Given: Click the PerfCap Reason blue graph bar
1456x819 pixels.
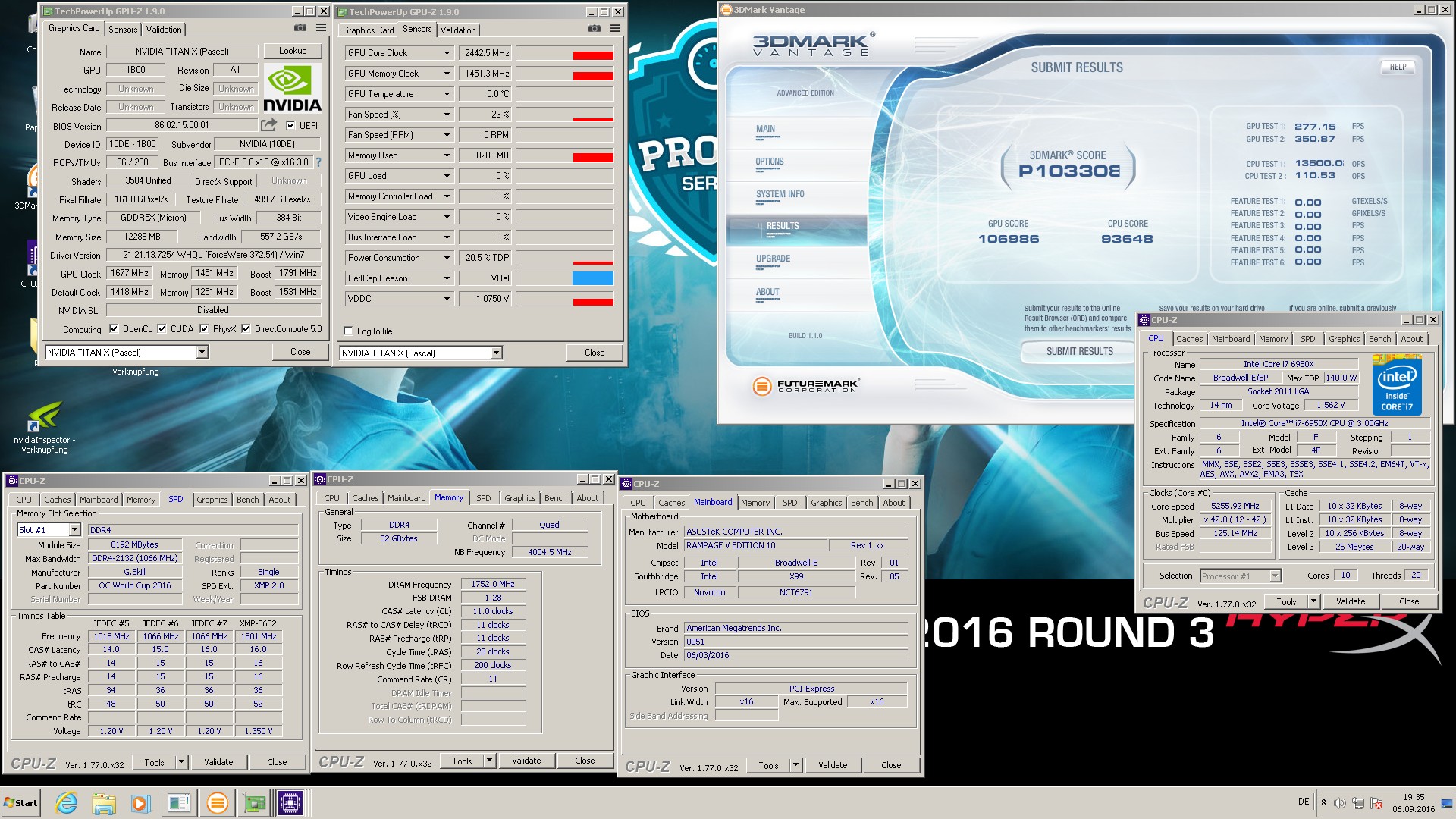Looking at the screenshot, I should tap(593, 278).
